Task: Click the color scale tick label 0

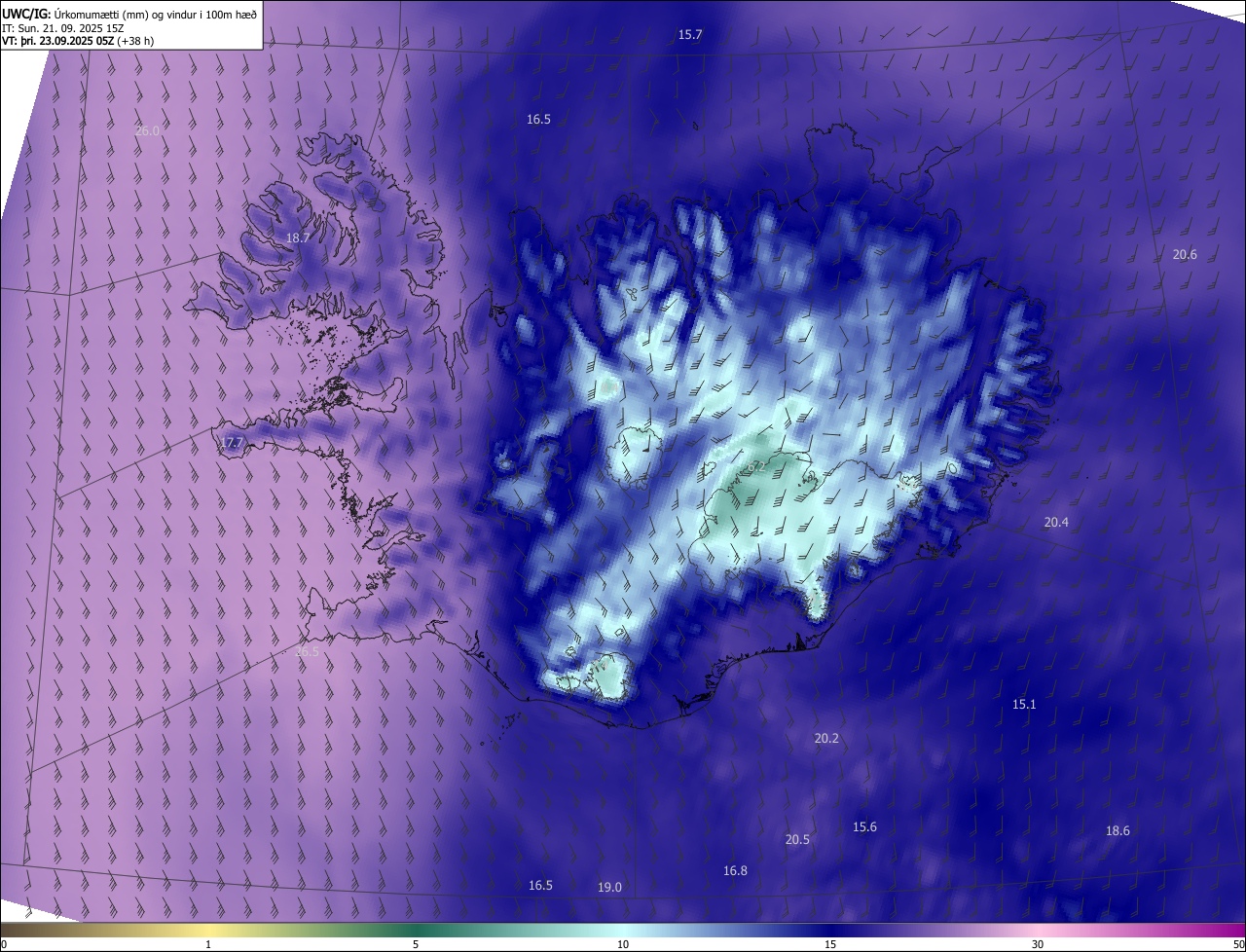Action: (4, 944)
